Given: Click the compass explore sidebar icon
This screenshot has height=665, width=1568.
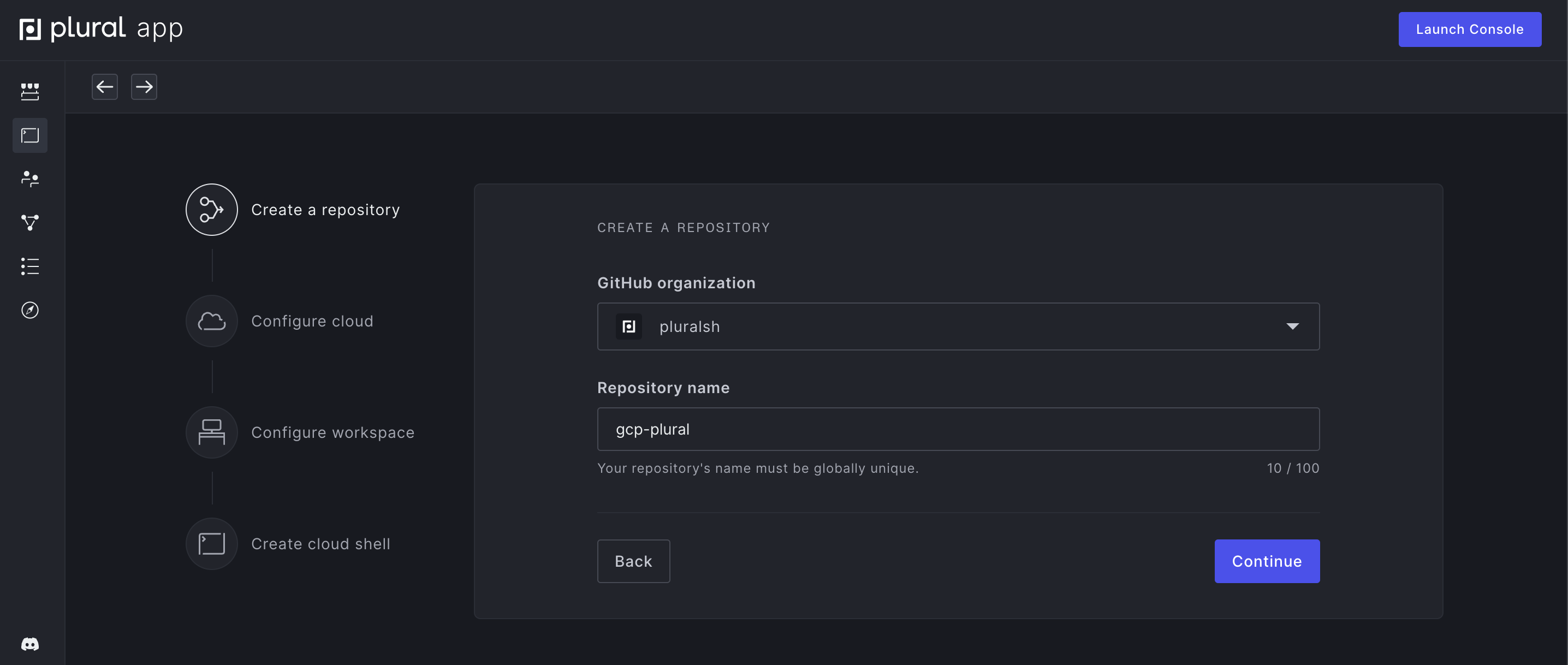Looking at the screenshot, I should (30, 310).
